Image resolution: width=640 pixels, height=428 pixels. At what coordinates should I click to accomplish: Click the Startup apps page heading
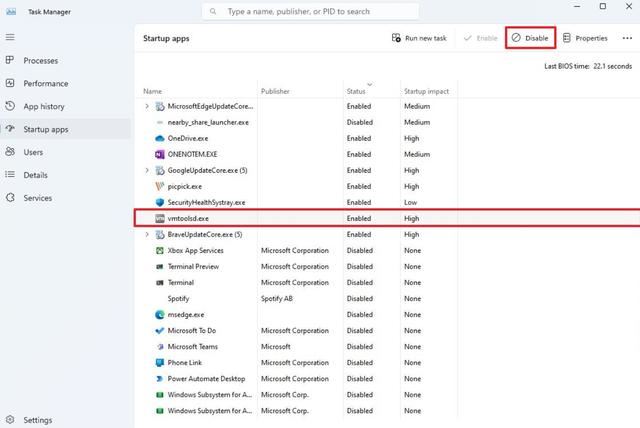pos(166,38)
